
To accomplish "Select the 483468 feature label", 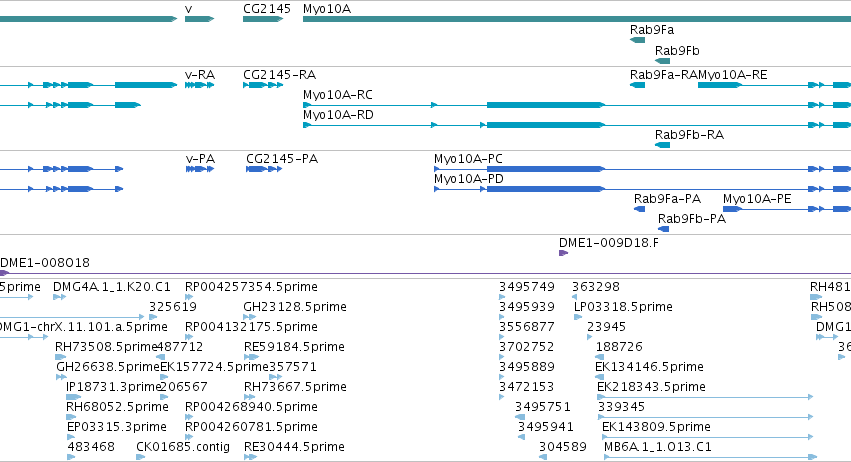I will 91,447.
